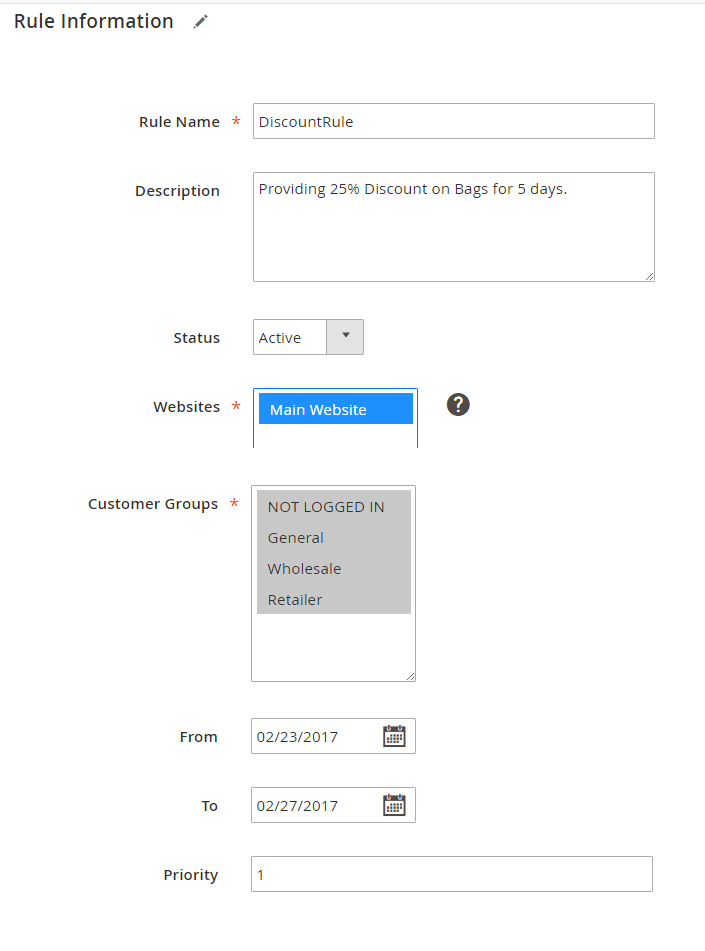Image resolution: width=705 pixels, height=951 pixels.
Task: Change the Active status value
Action: pos(290,337)
